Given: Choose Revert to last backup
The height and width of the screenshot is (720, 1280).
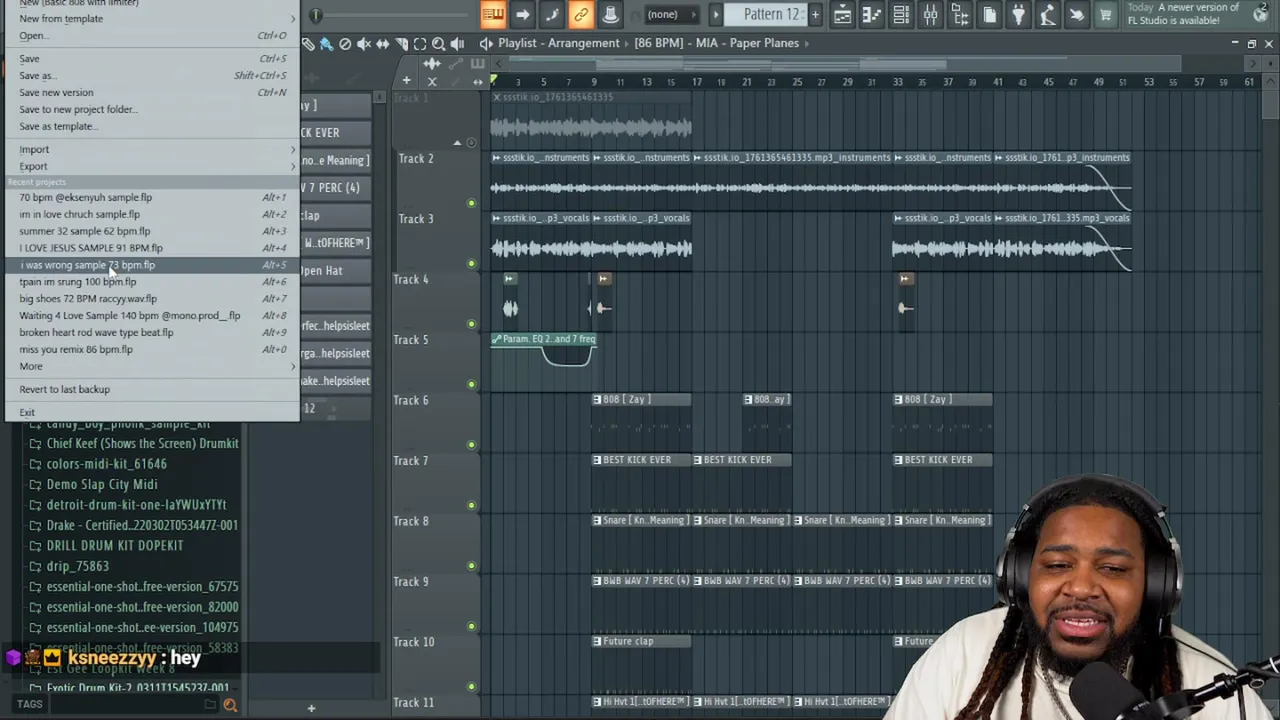Looking at the screenshot, I should coord(151,390).
